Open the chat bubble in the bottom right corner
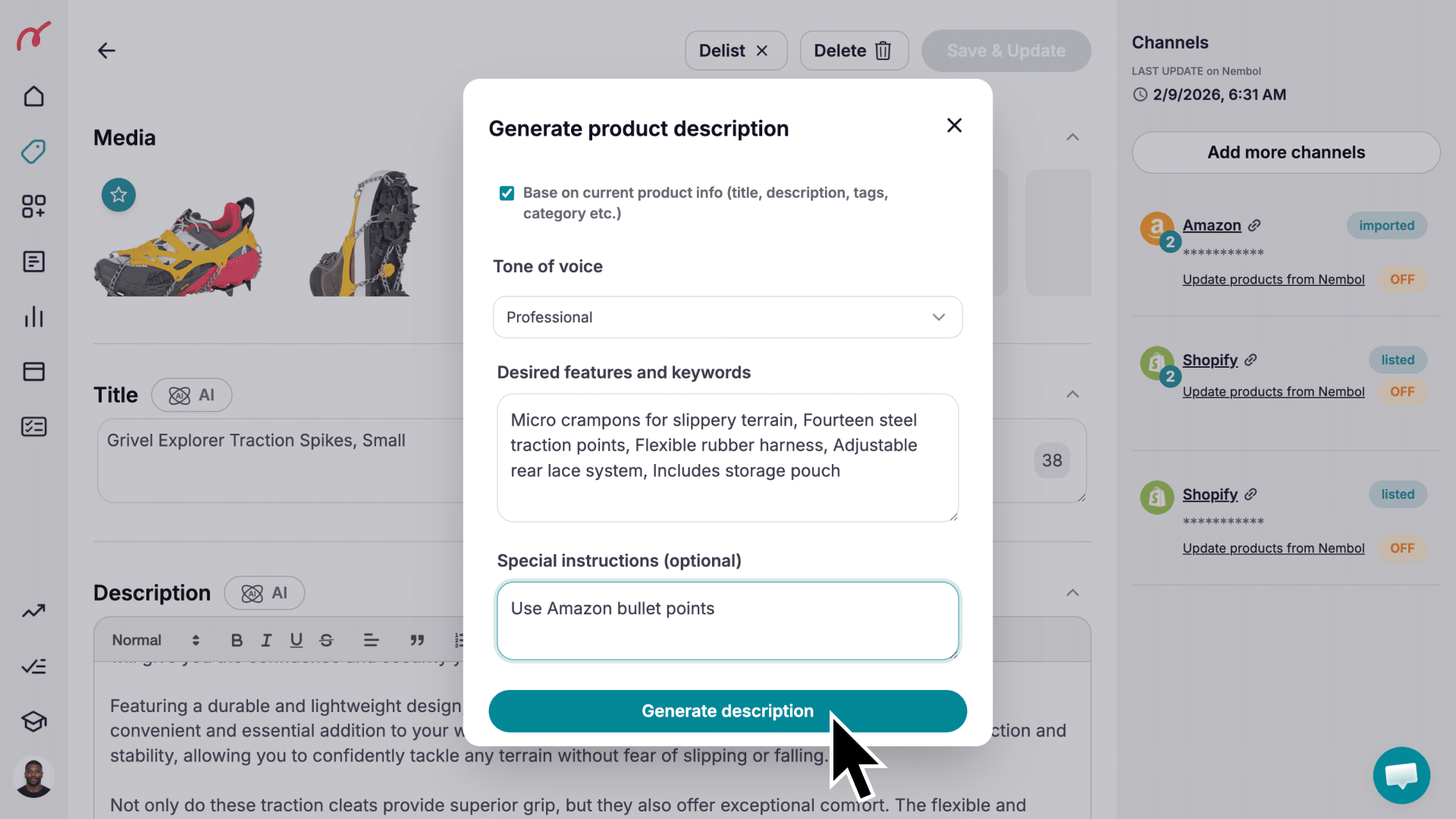 tap(1401, 775)
